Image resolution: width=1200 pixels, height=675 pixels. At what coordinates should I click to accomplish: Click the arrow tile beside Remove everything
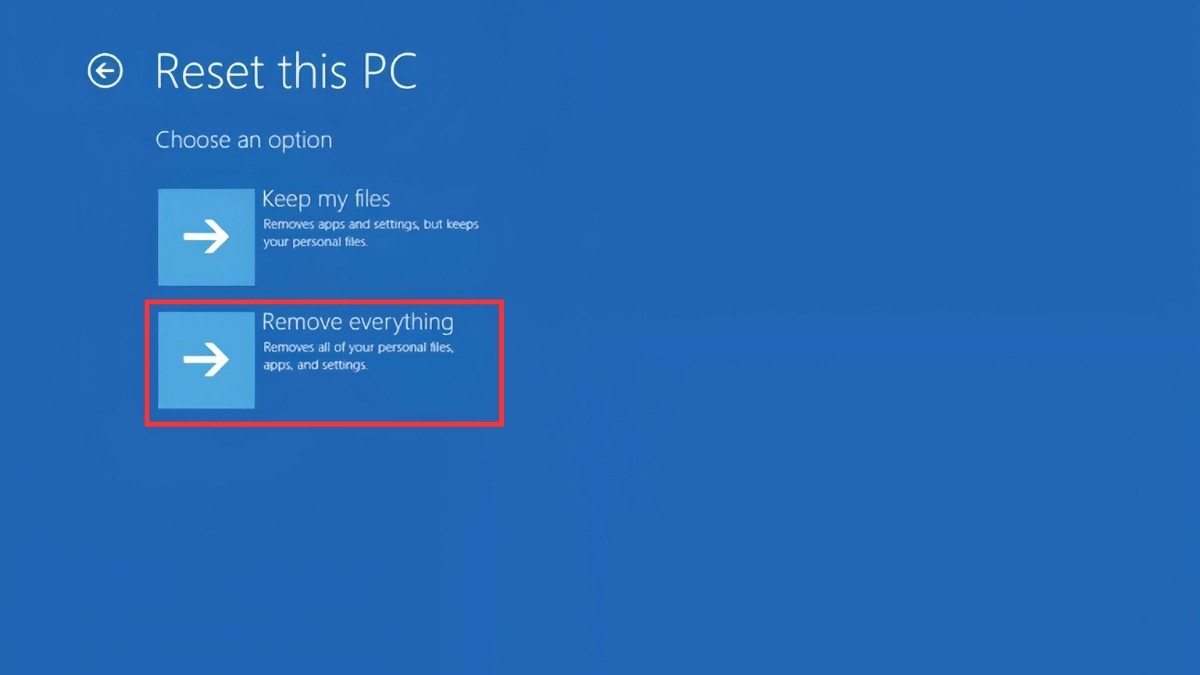207,360
